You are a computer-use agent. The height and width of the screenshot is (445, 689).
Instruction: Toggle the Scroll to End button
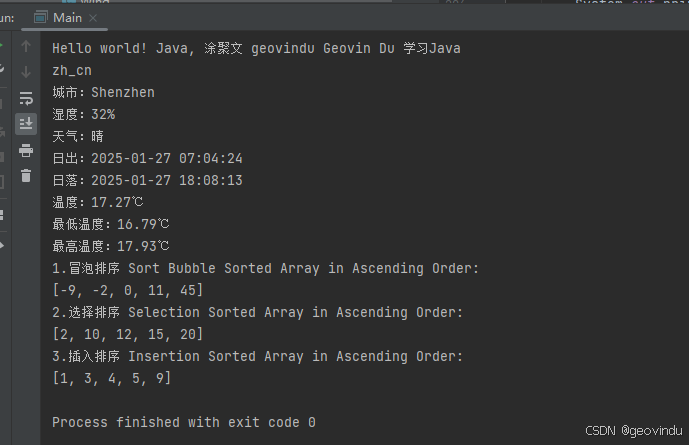point(26,124)
